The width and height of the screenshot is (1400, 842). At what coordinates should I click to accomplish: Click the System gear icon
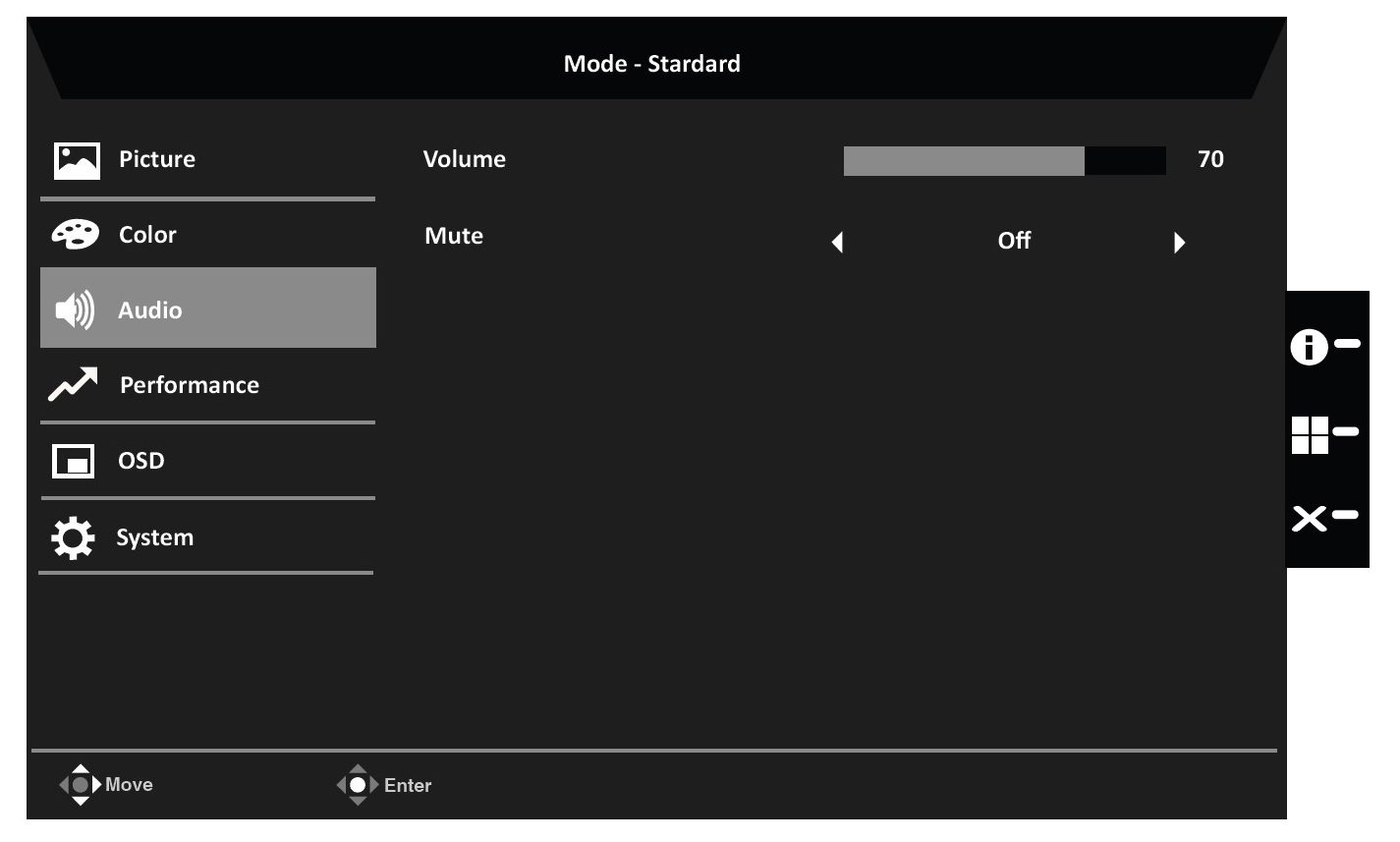pos(73,537)
